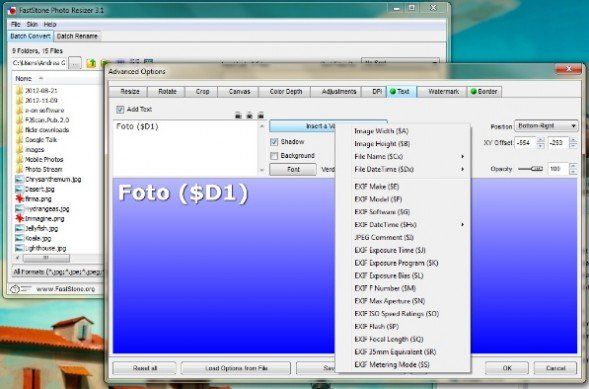Click the Cancel button
Screen dimensions: 589x389
(555, 368)
